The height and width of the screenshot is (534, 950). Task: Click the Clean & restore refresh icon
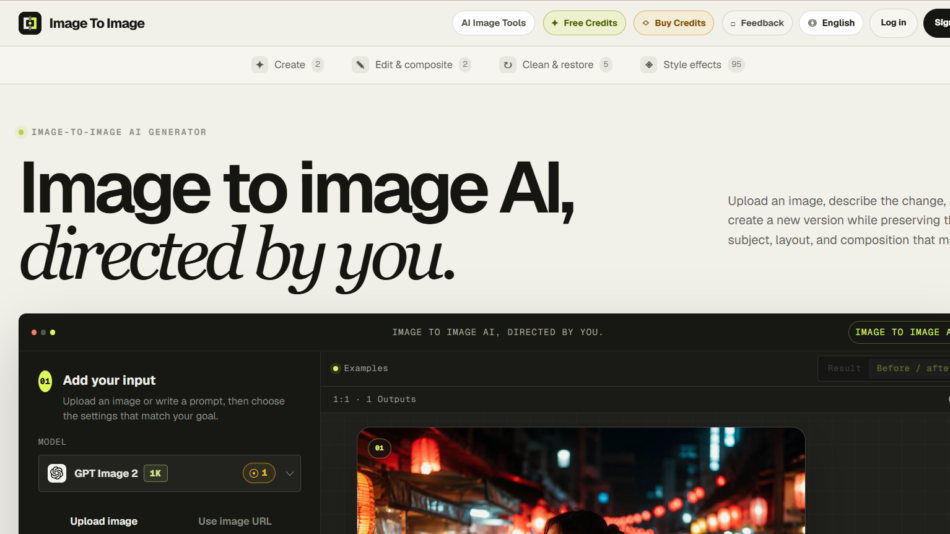click(x=508, y=65)
